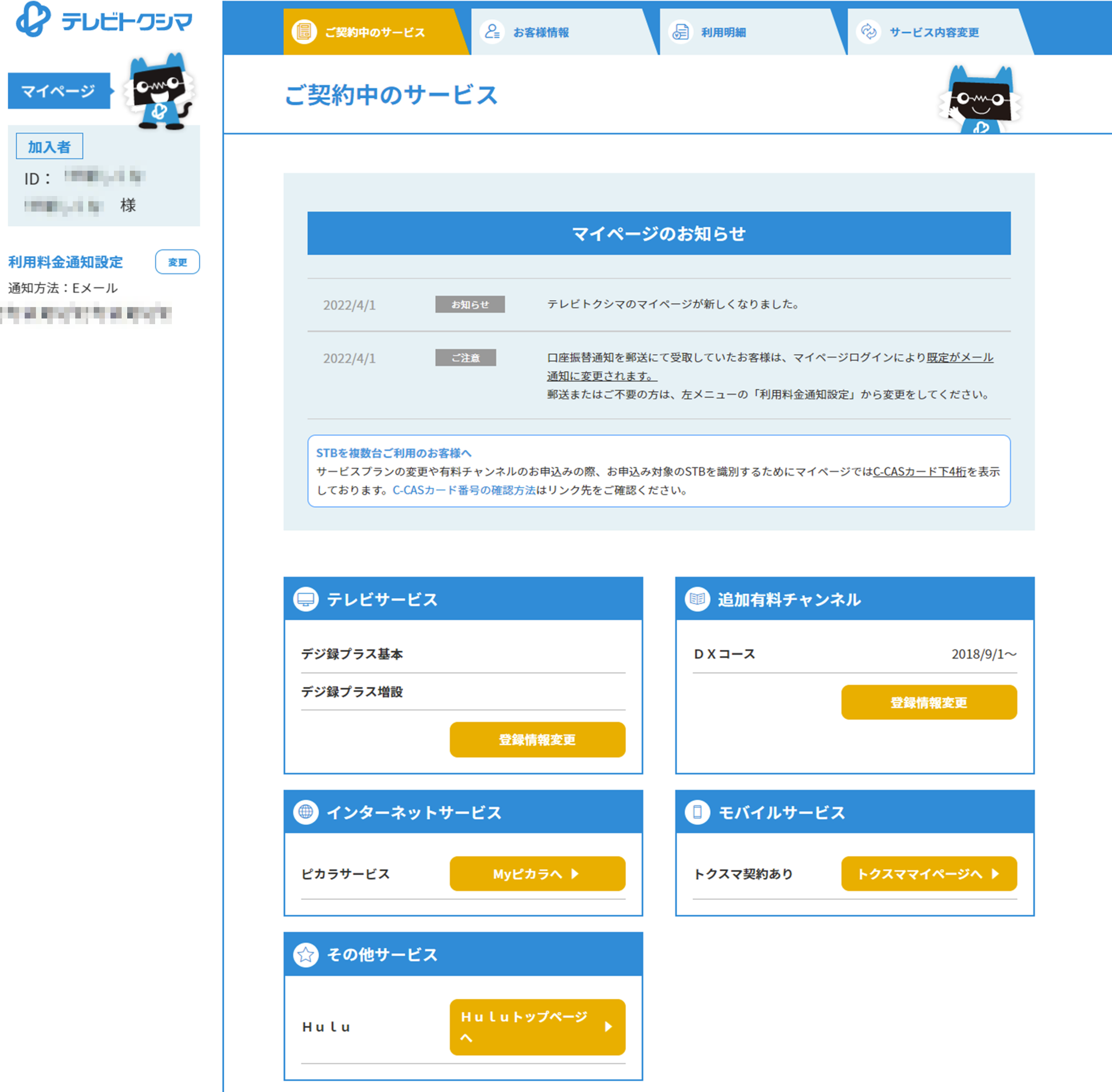Click the service change arrows icon
This screenshot has width=1112, height=1092.
click(868, 32)
